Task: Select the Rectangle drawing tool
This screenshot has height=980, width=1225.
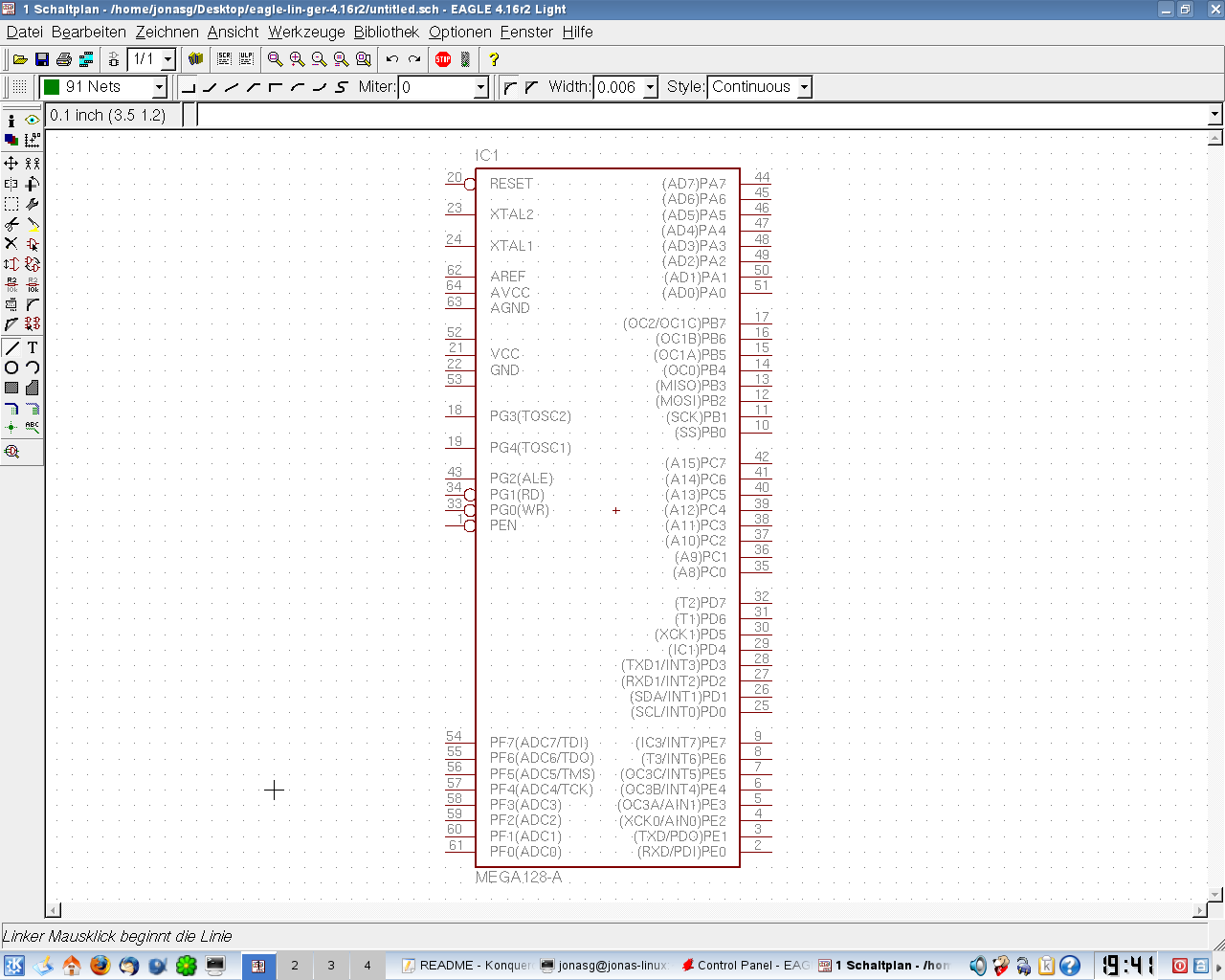Action: pos(11,388)
